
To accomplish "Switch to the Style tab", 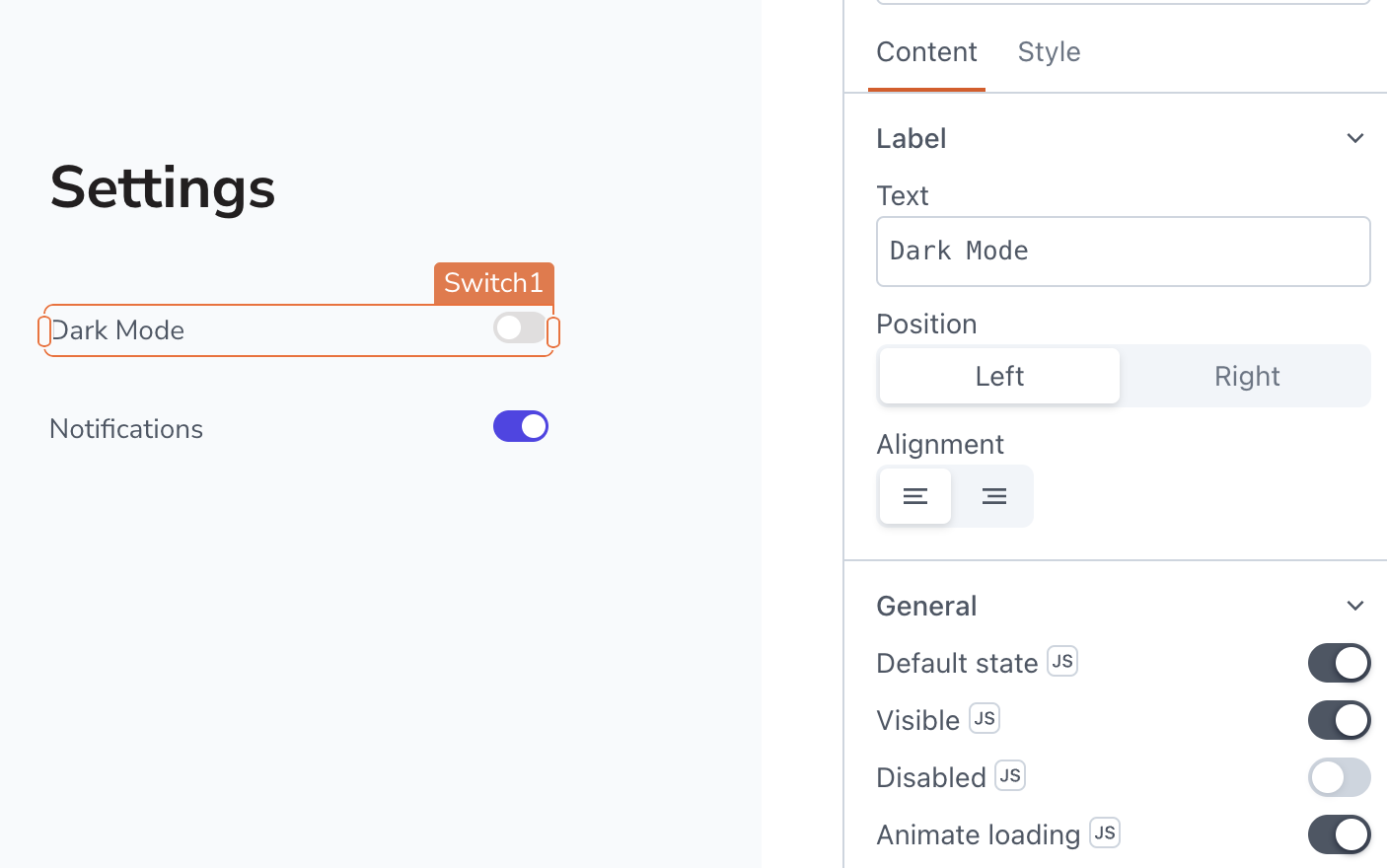I will pyautogui.click(x=1049, y=52).
